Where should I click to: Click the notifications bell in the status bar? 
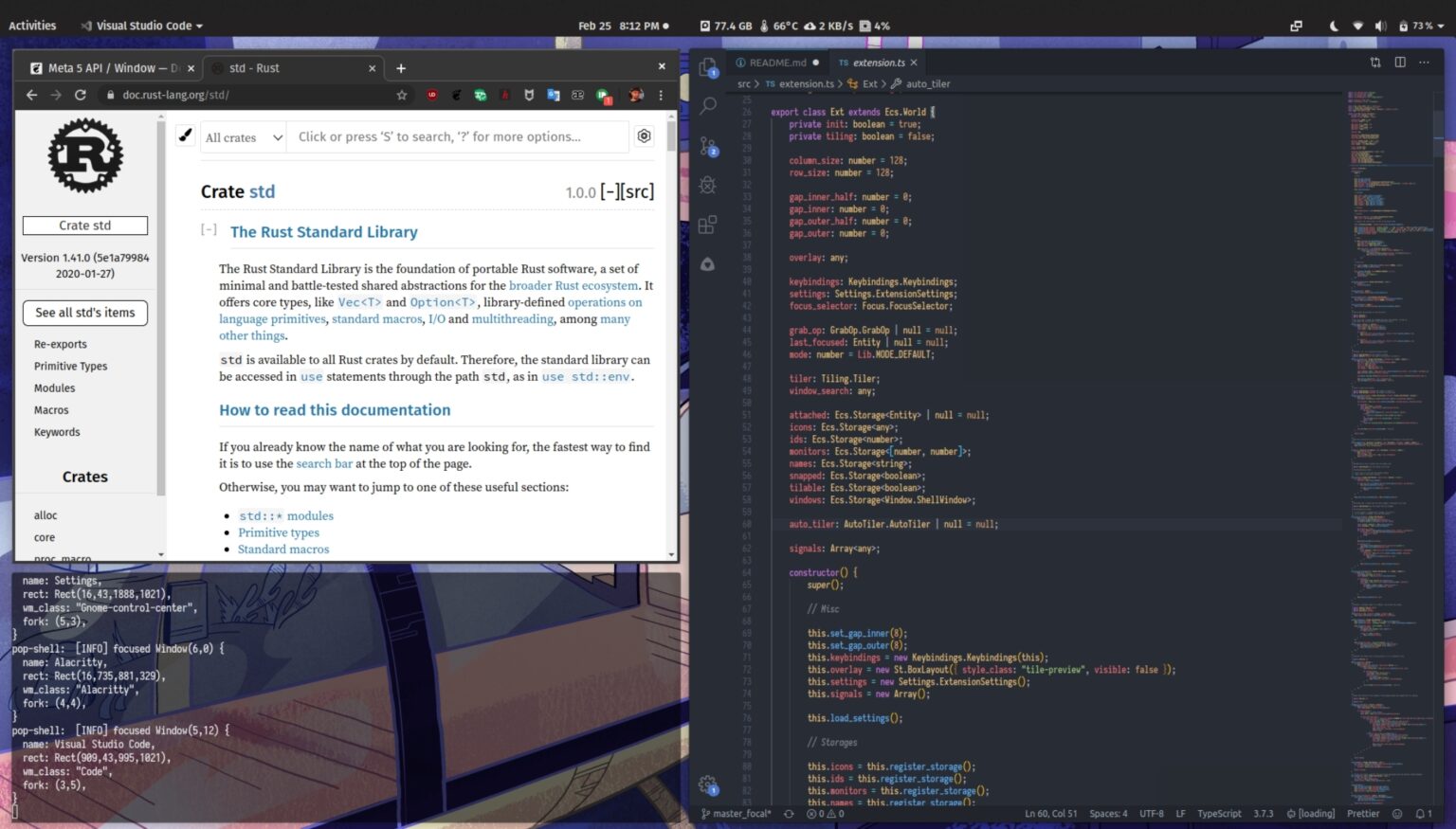1422,813
